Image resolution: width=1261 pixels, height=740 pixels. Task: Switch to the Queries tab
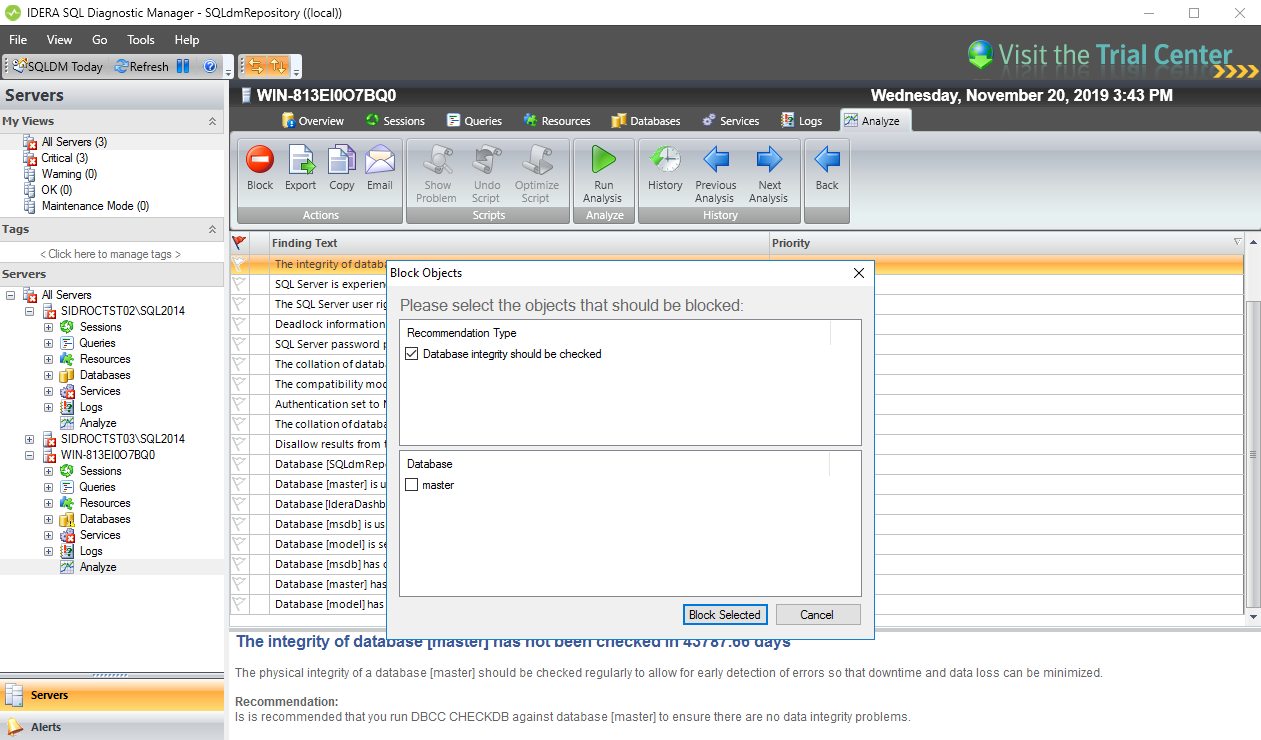click(x=474, y=121)
